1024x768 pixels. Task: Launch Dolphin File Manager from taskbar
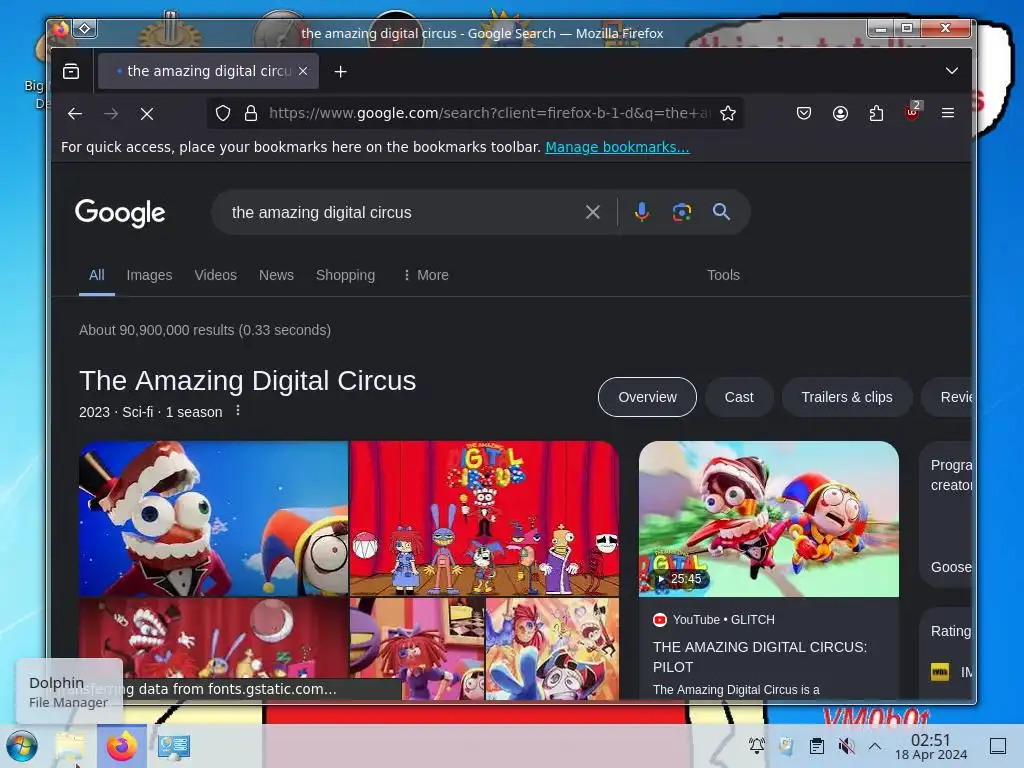pyautogui.click(x=70, y=746)
